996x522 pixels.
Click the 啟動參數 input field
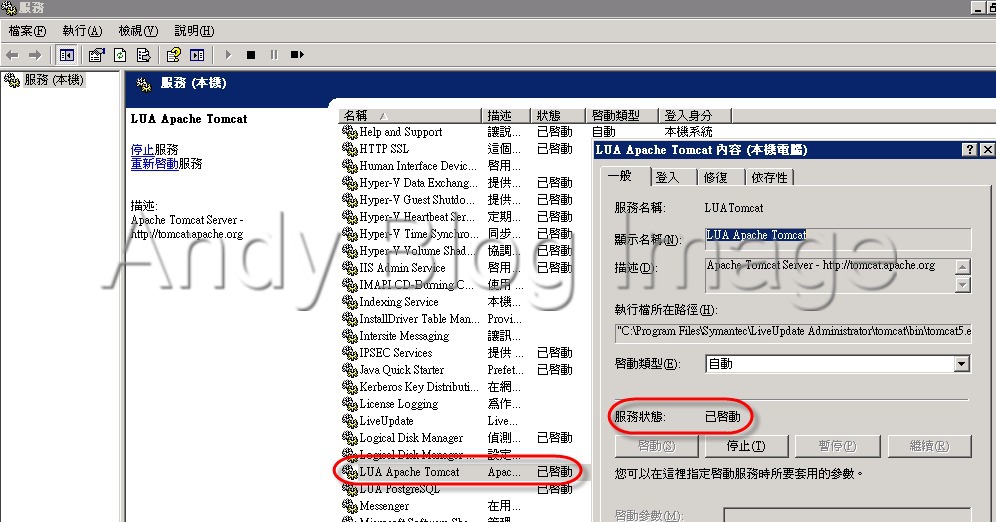click(847, 514)
